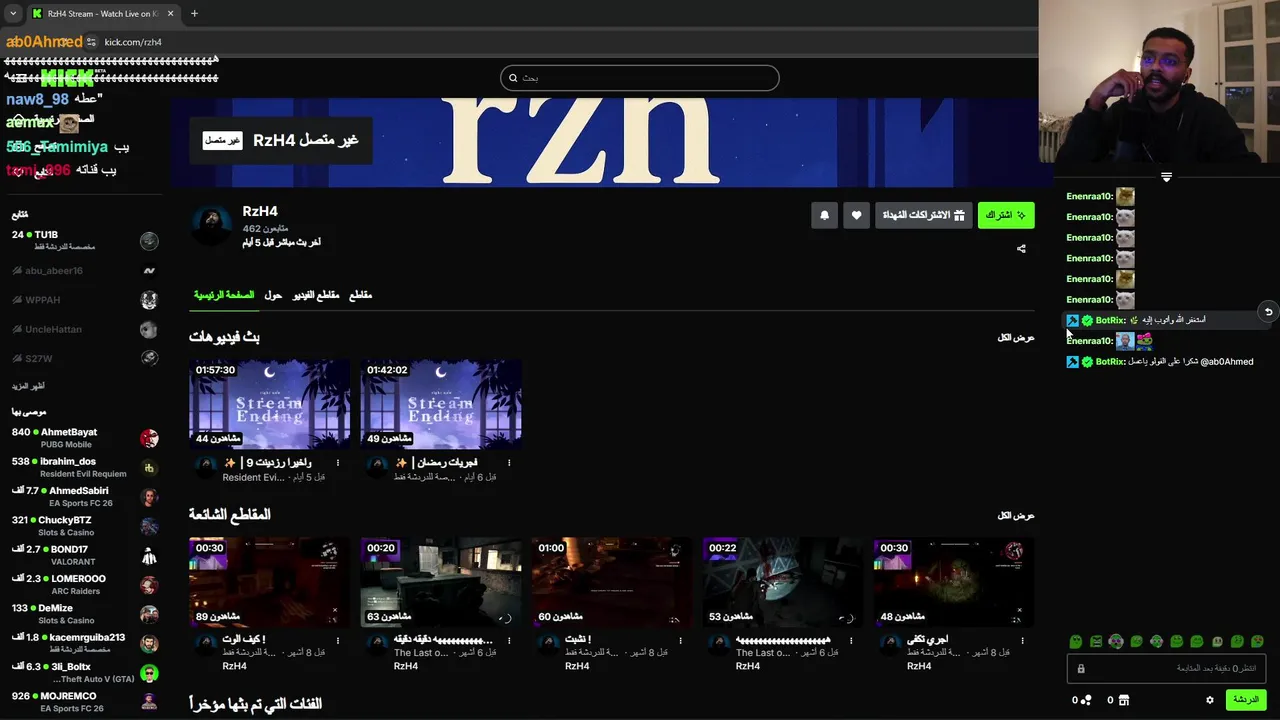Collapse chat using the top chevron icon

point(1166,177)
